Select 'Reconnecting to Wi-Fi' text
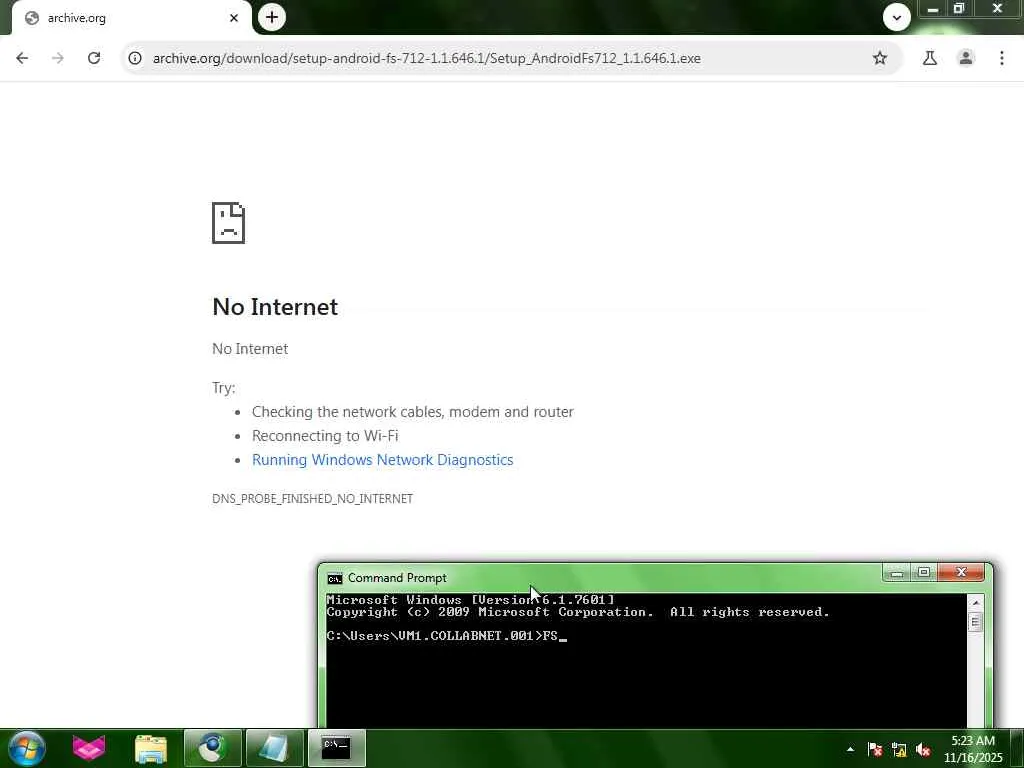Screen dimensions: 1024x768 coord(325,436)
